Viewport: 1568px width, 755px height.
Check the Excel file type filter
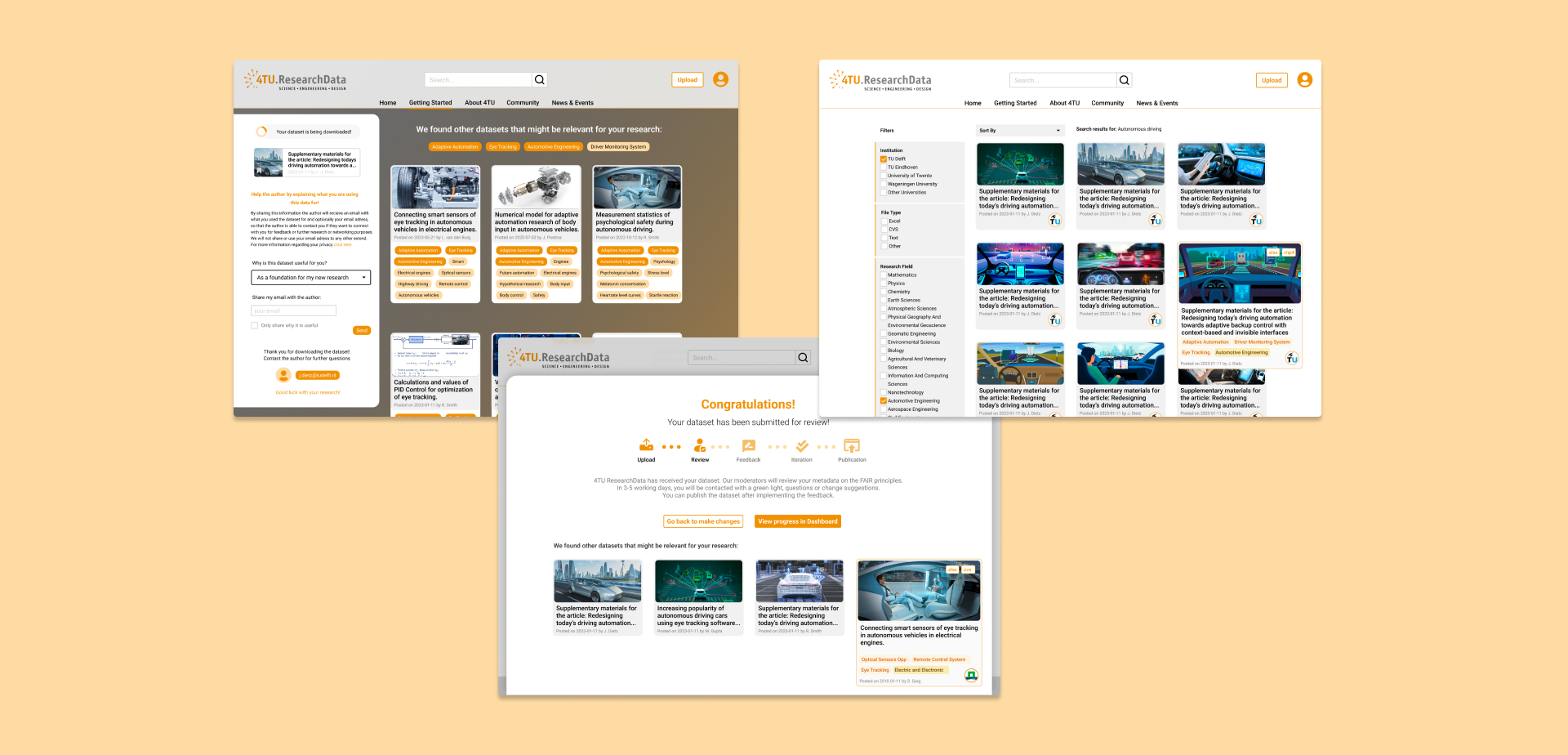(884, 221)
